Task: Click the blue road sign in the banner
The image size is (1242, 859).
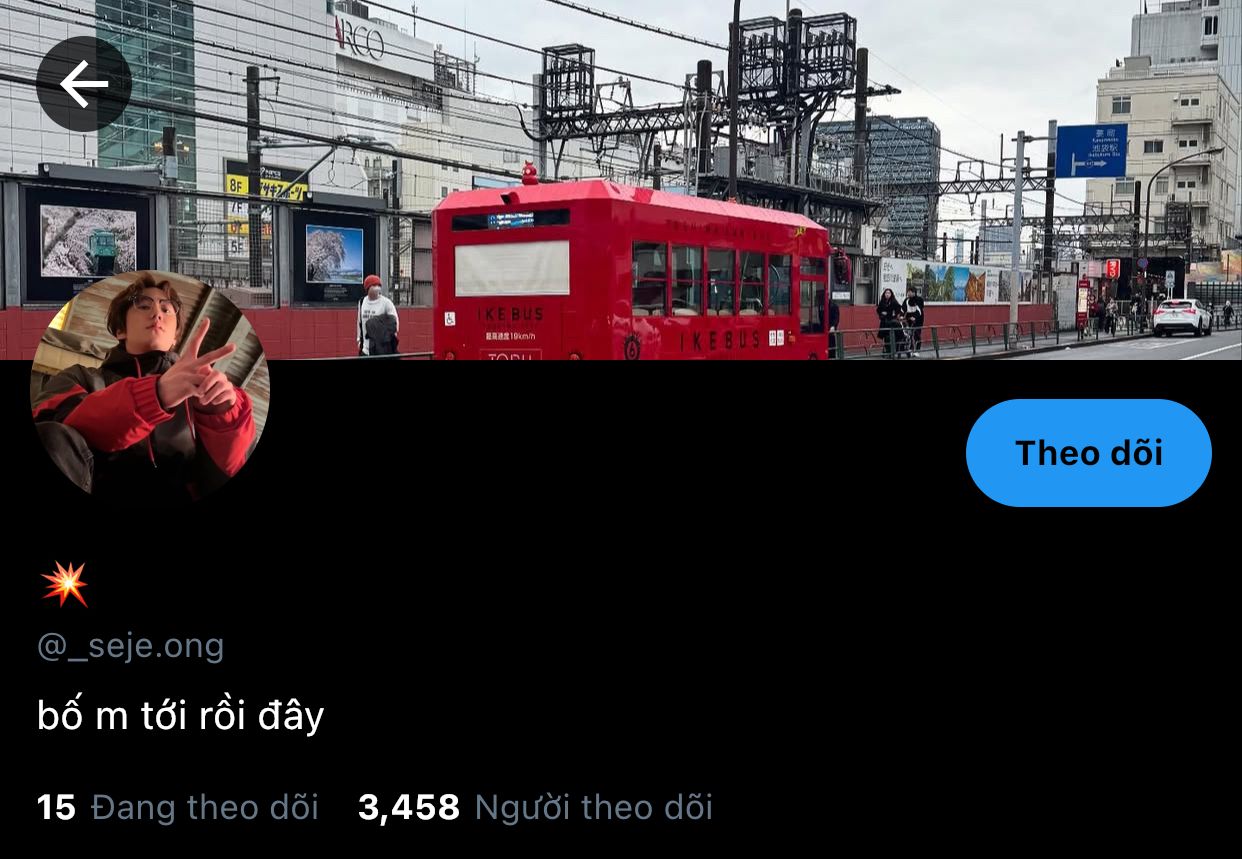Action: coord(1091,151)
